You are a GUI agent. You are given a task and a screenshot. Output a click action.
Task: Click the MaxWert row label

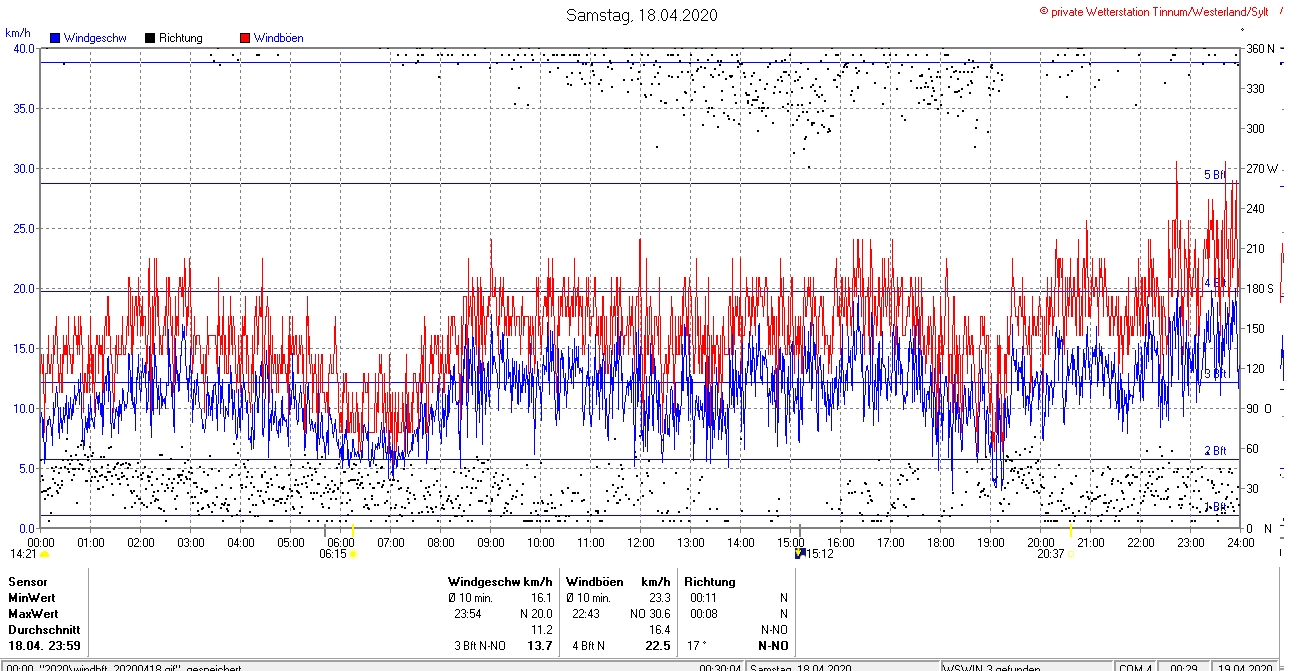[33, 613]
